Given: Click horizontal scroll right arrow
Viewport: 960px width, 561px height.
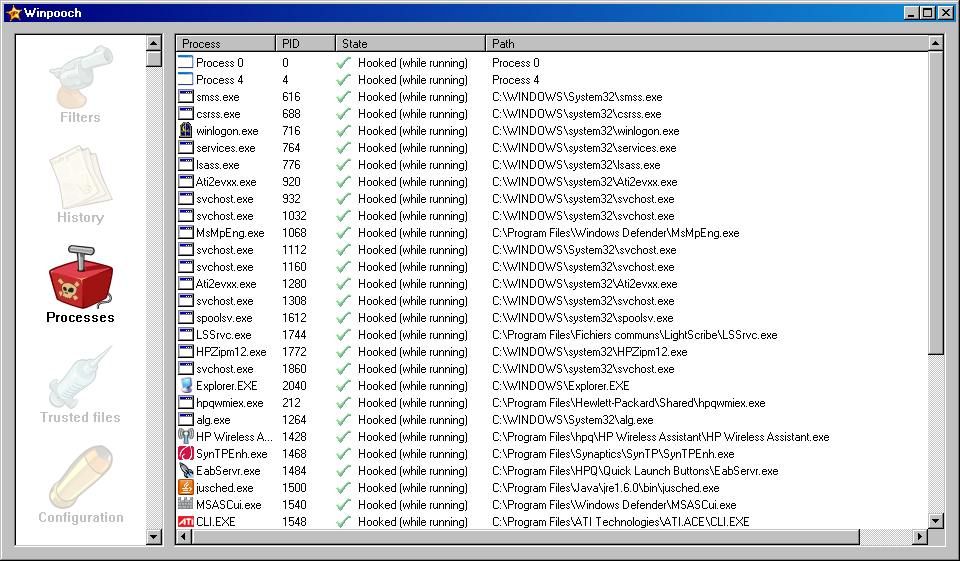Looking at the screenshot, I should (x=920, y=537).
